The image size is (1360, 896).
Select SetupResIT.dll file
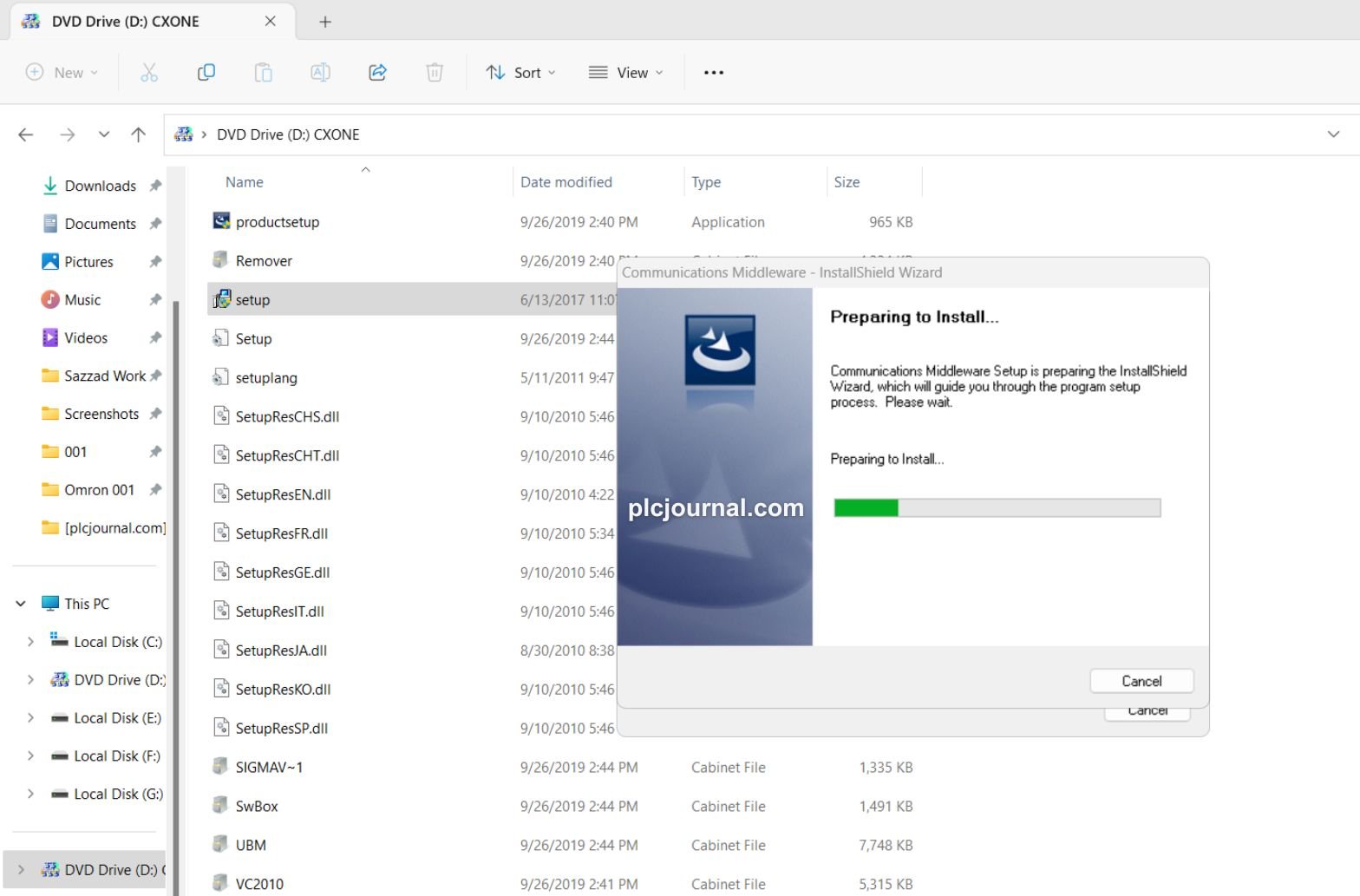click(x=279, y=612)
